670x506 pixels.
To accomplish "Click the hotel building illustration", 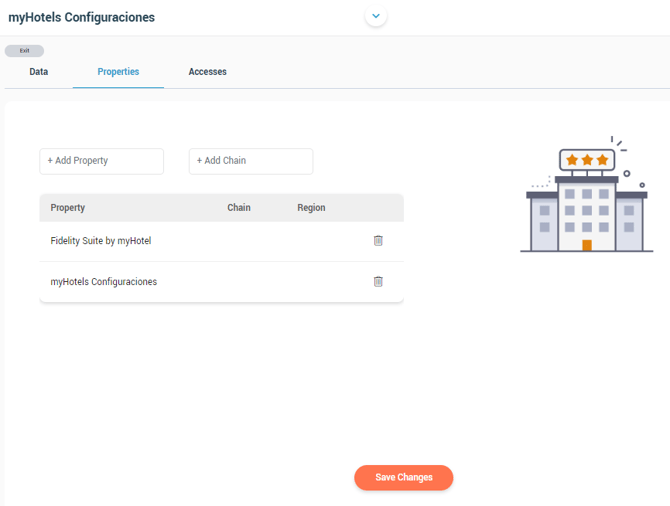I will (587, 194).
